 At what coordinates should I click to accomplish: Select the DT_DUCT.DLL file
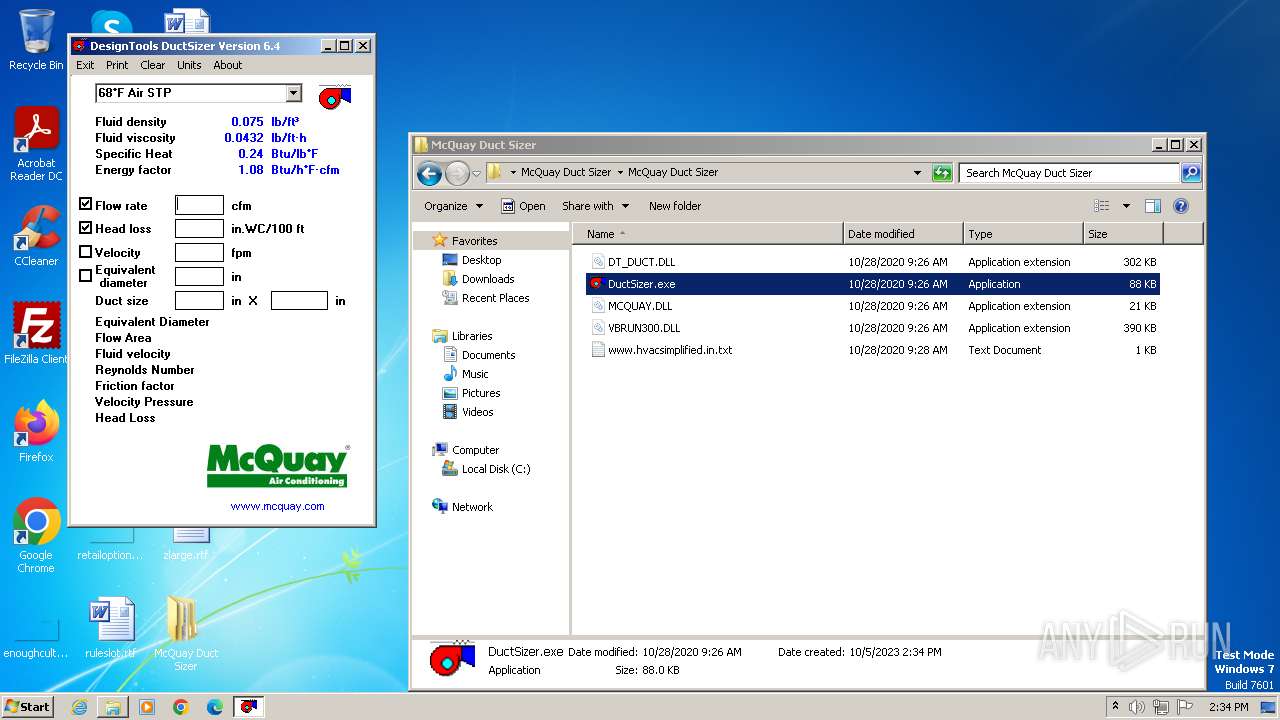(x=872, y=262)
